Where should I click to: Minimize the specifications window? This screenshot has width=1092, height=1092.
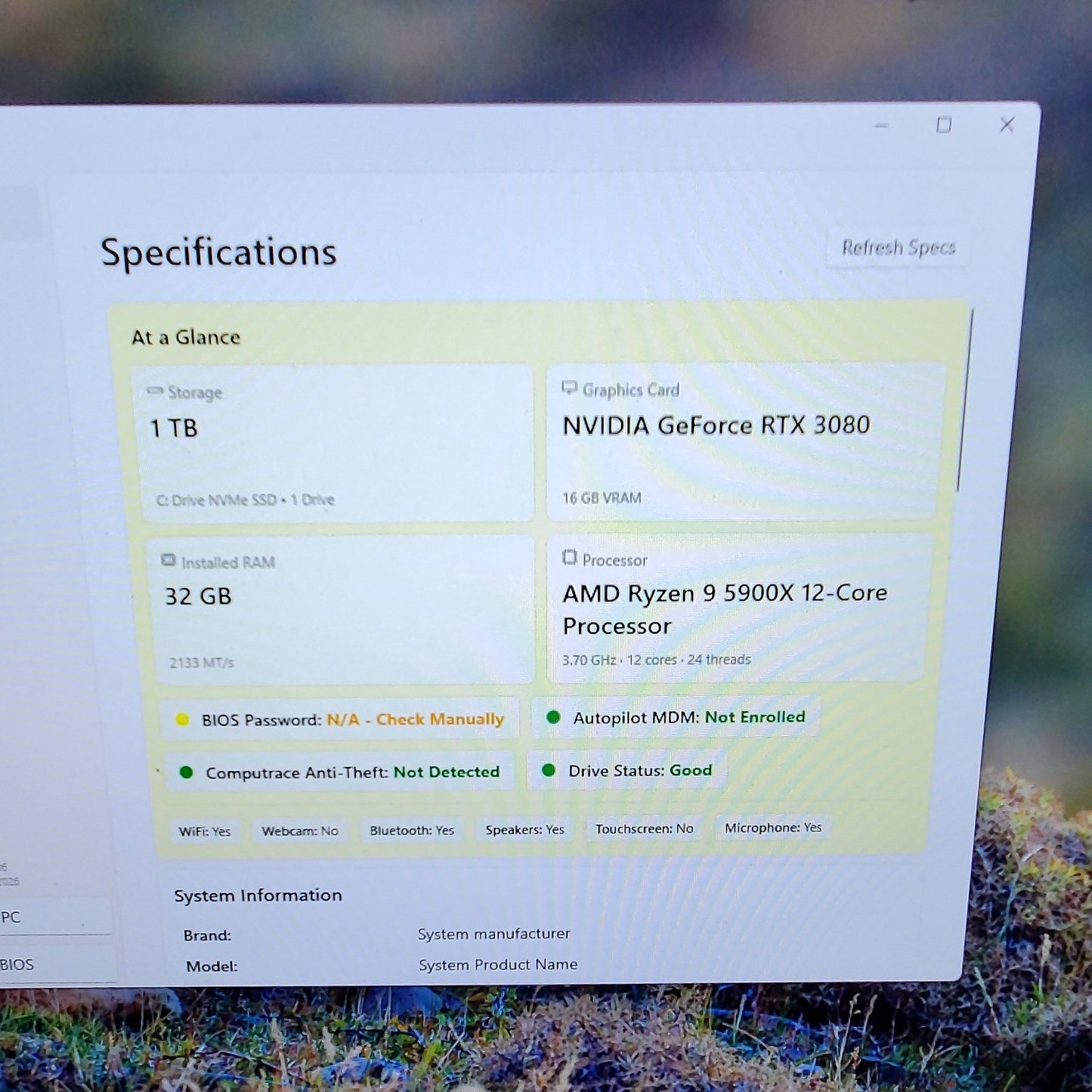click(x=881, y=125)
